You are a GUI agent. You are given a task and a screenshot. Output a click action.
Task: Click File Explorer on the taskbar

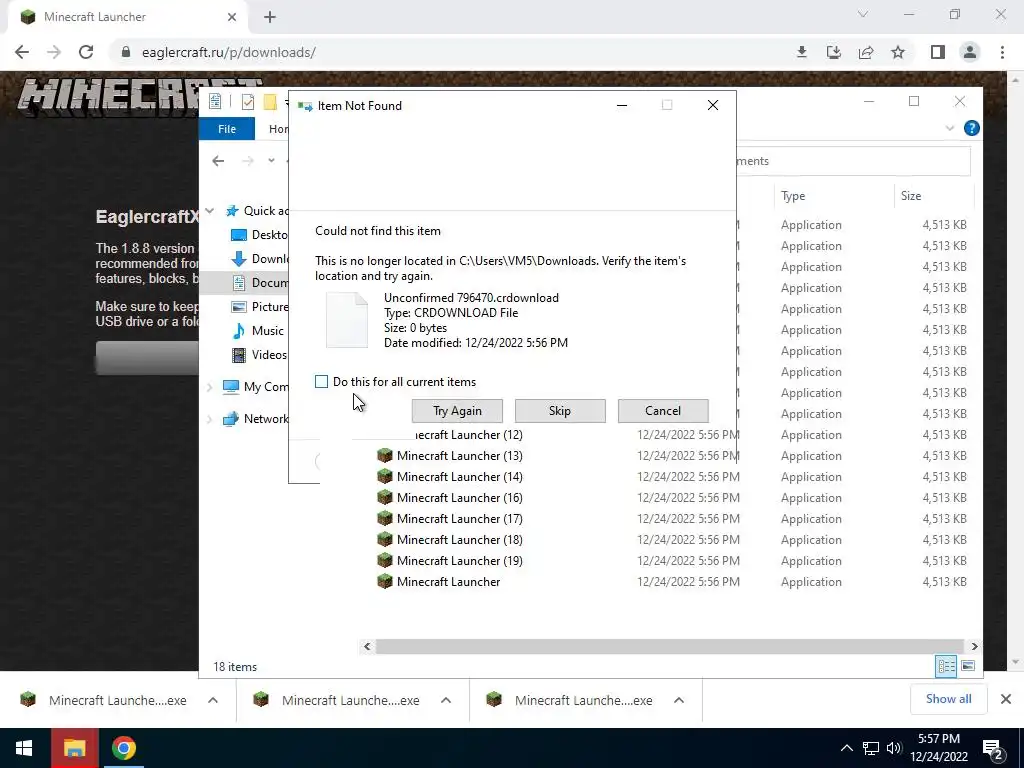(x=74, y=748)
